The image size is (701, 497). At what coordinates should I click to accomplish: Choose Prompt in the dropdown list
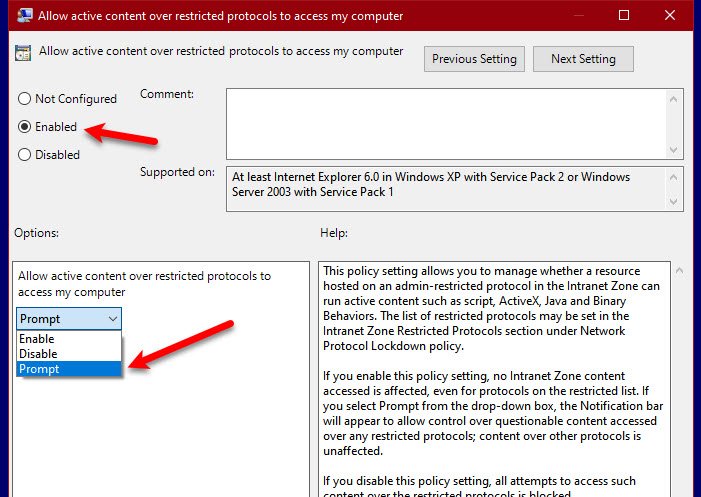[69, 369]
